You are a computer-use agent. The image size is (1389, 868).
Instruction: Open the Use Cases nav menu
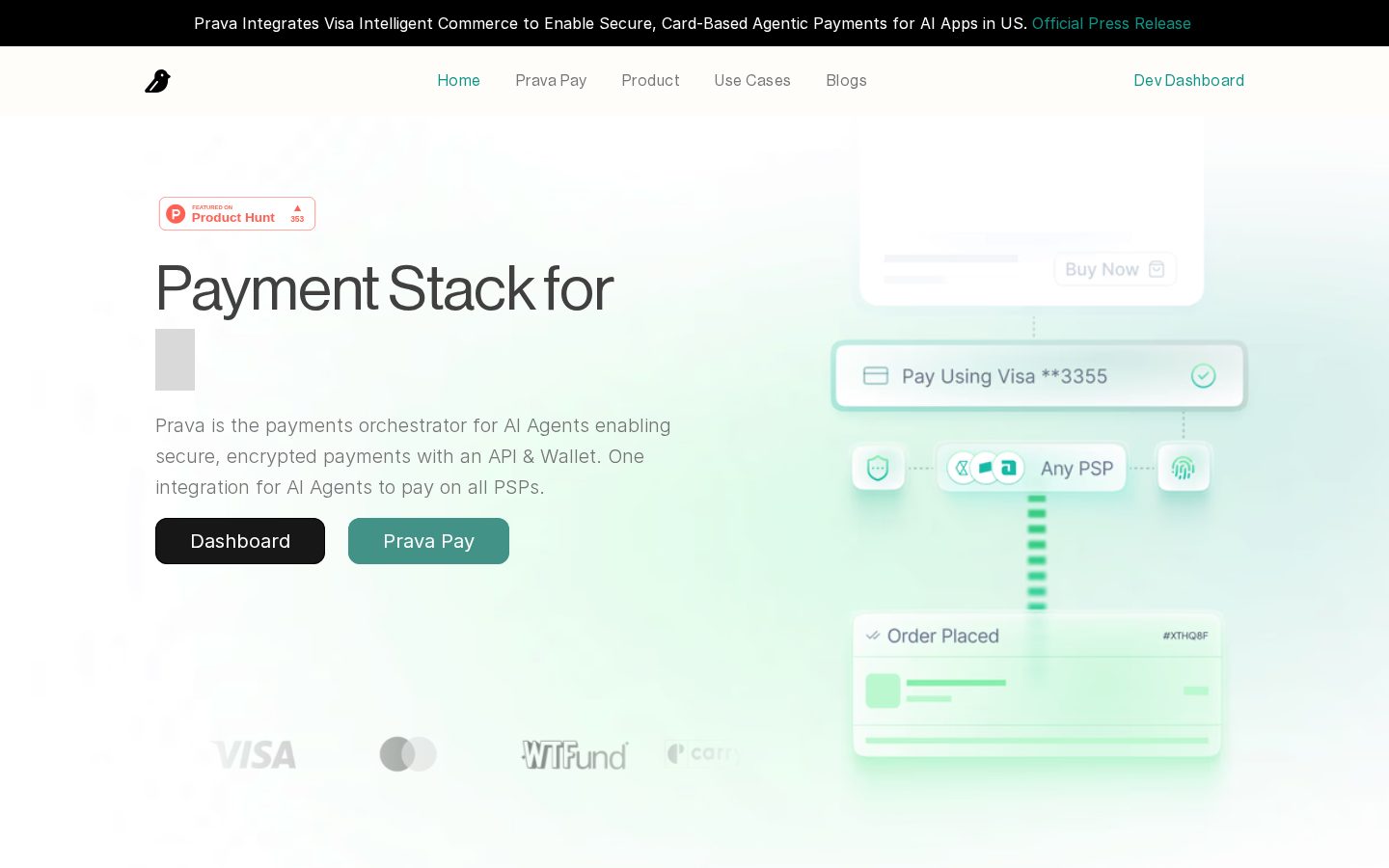(752, 81)
